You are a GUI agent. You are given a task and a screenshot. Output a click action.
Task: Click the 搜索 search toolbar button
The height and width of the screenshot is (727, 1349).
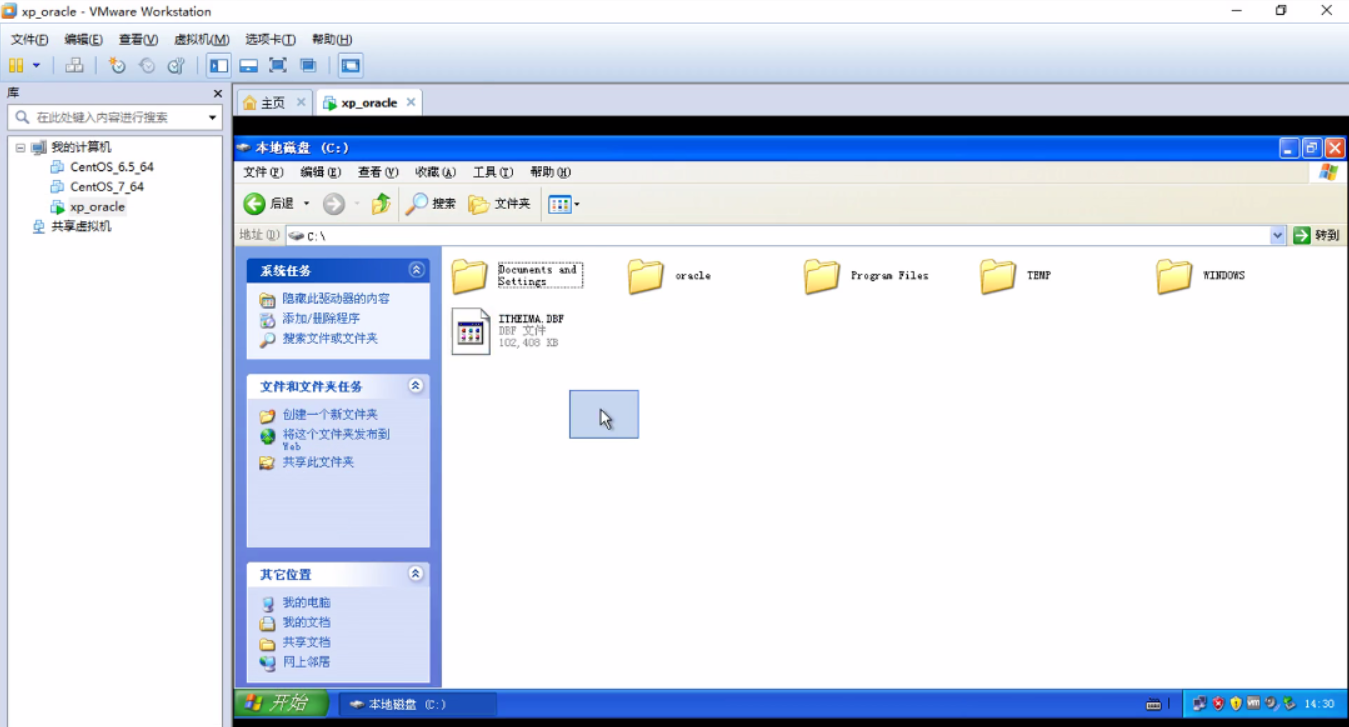[431, 204]
